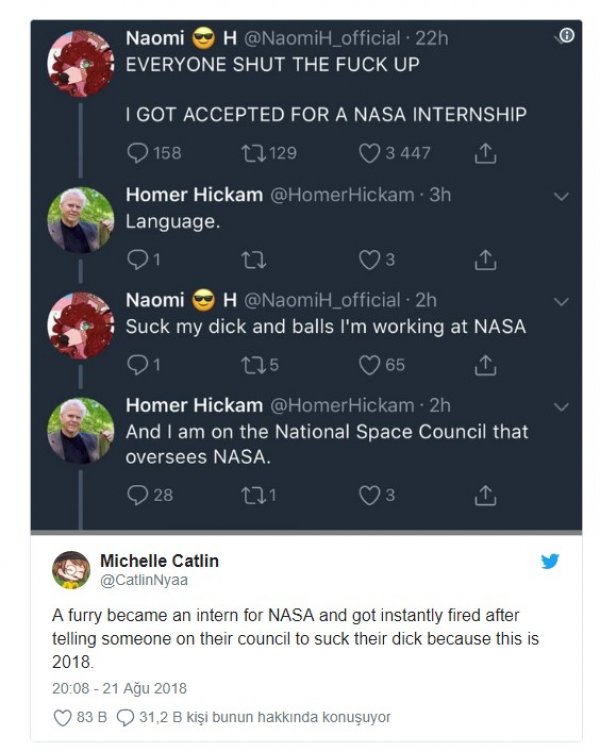
Task: Like the NASA internship announcement tweet
Action: tap(369, 153)
